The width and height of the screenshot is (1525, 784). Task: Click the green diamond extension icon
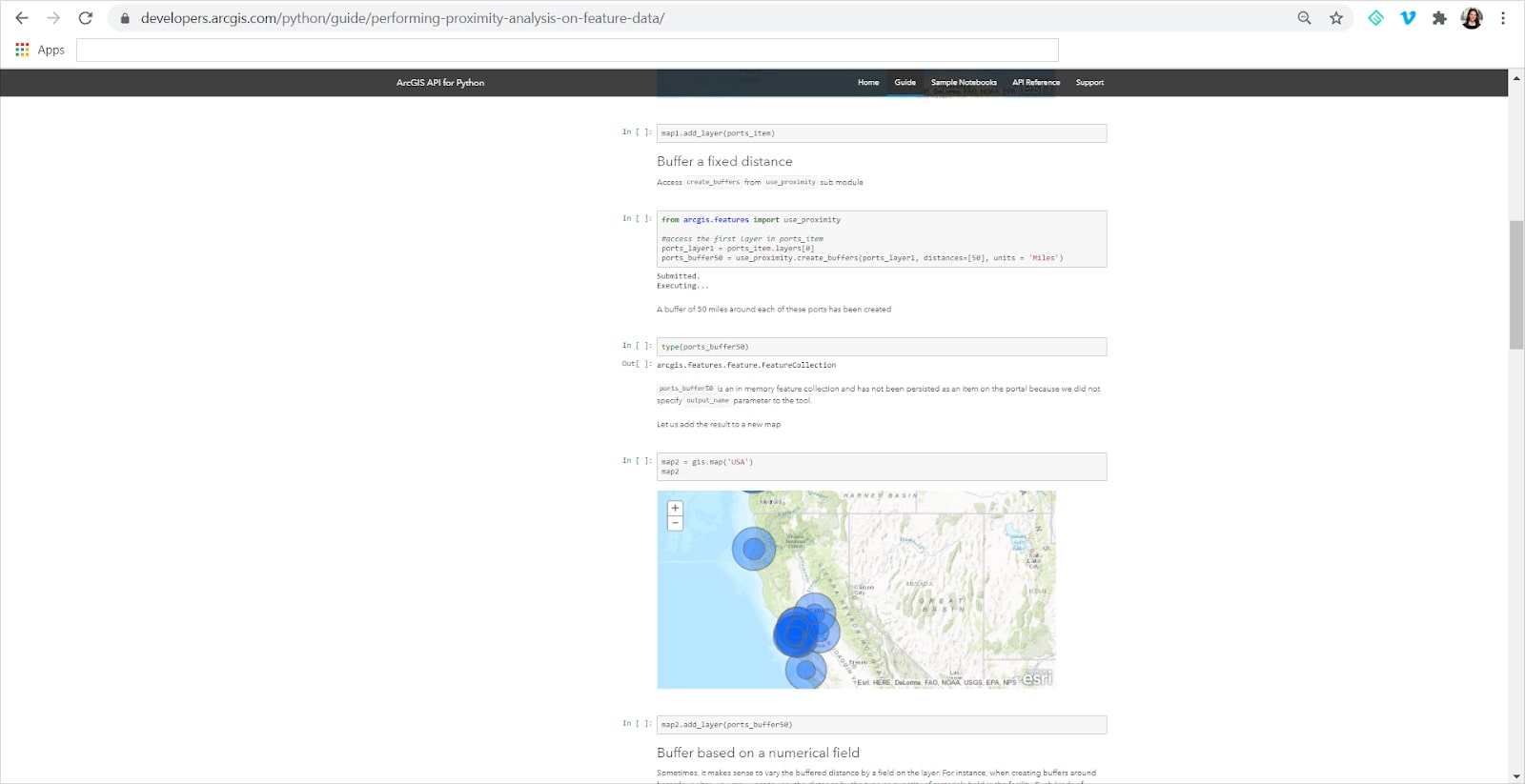coord(1375,18)
